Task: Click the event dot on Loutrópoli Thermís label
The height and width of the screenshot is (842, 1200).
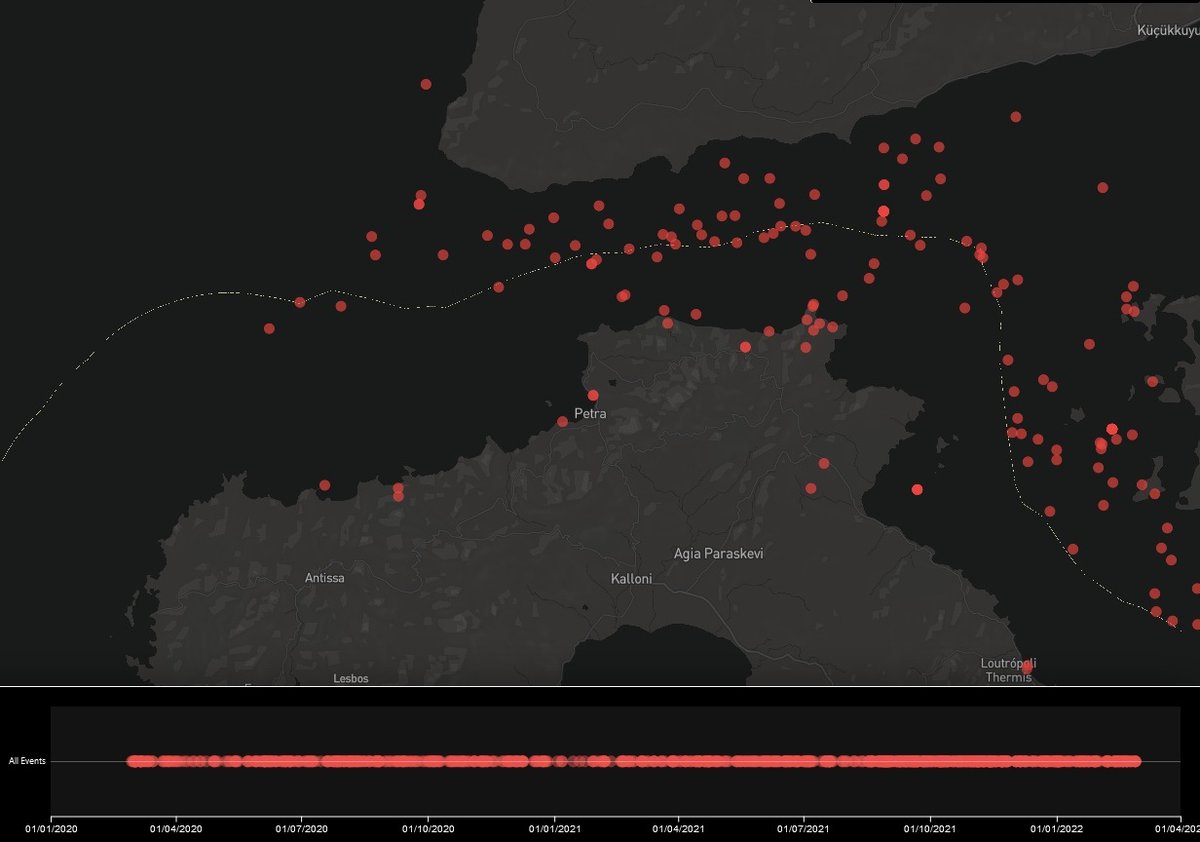Action: [x=1027, y=667]
